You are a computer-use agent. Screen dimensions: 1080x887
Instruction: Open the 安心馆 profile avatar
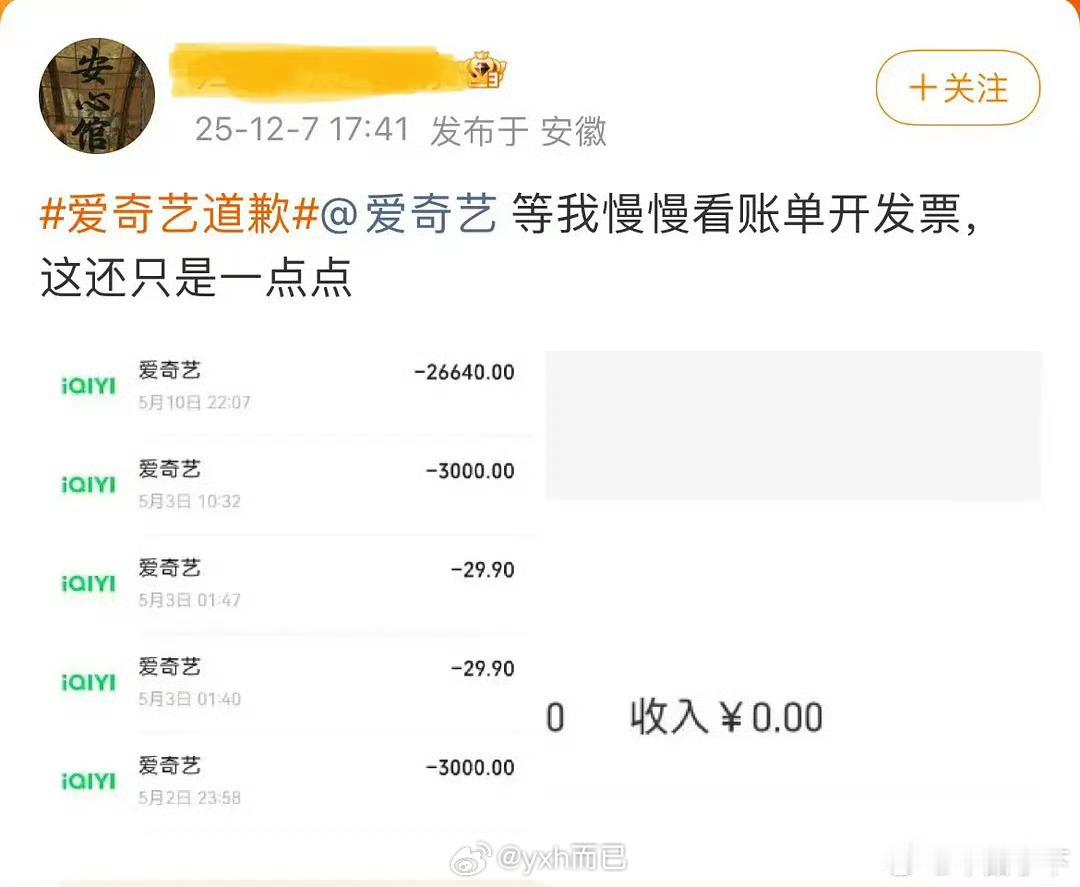pyautogui.click(x=96, y=96)
